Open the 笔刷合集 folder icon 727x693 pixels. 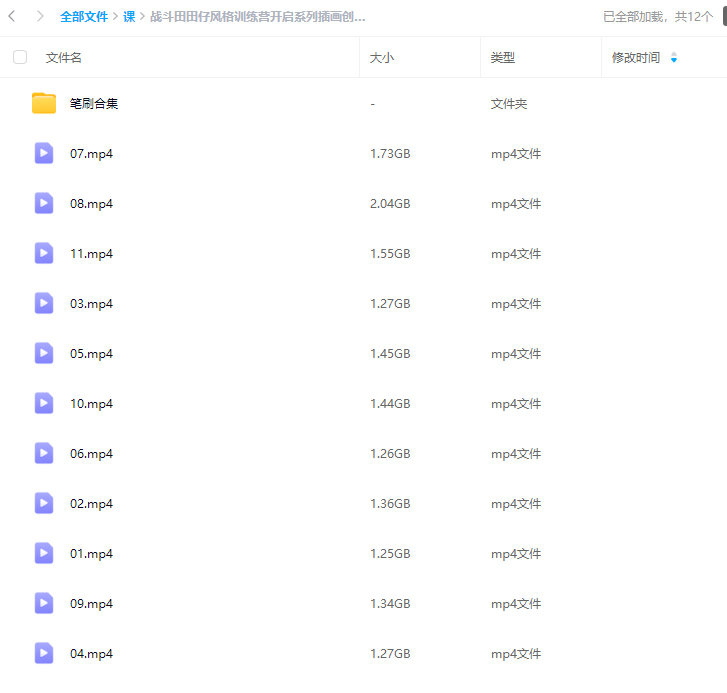[x=44, y=103]
